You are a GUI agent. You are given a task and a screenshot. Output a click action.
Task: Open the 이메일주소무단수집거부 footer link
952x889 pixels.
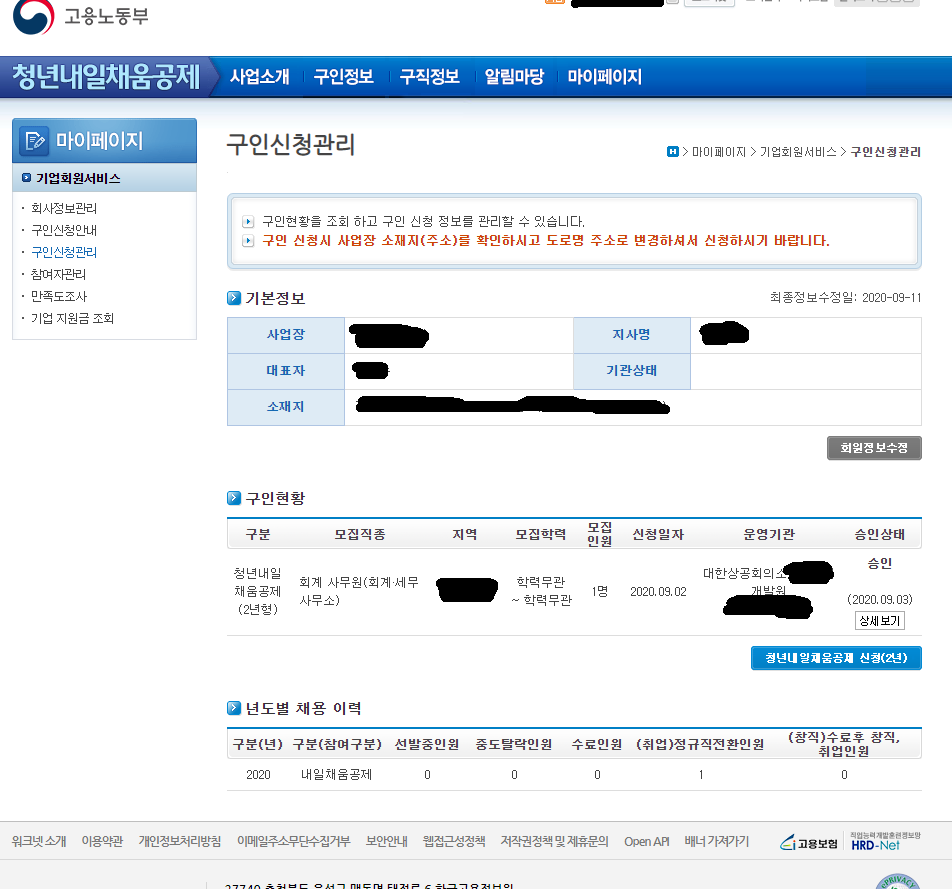[x=293, y=841]
